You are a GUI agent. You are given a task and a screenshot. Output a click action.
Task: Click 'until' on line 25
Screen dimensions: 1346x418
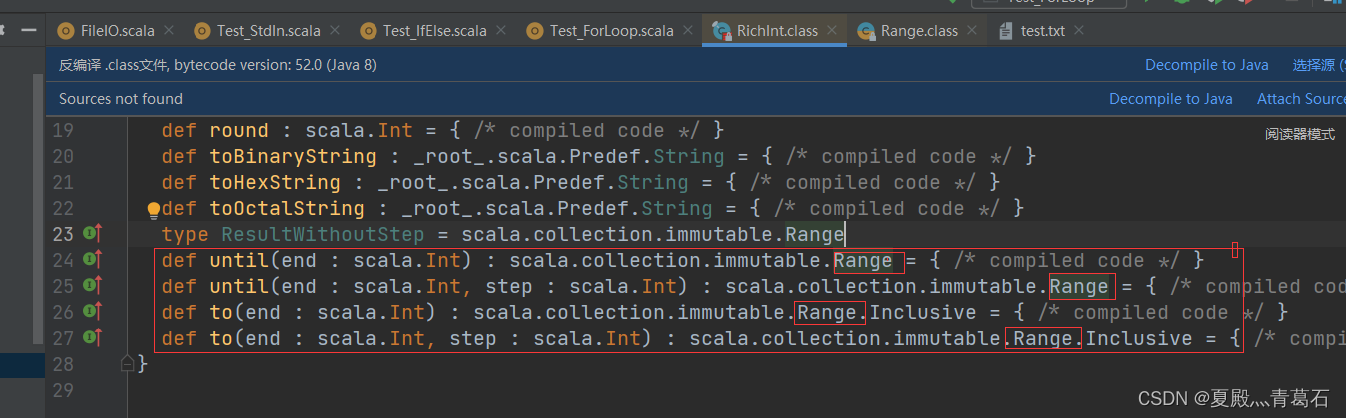[239, 287]
